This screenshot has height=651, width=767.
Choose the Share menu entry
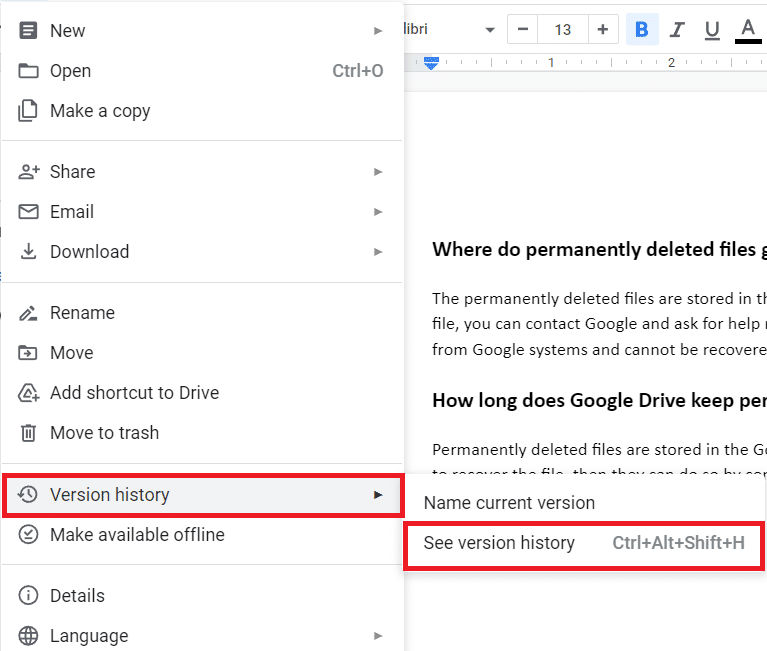[203, 172]
